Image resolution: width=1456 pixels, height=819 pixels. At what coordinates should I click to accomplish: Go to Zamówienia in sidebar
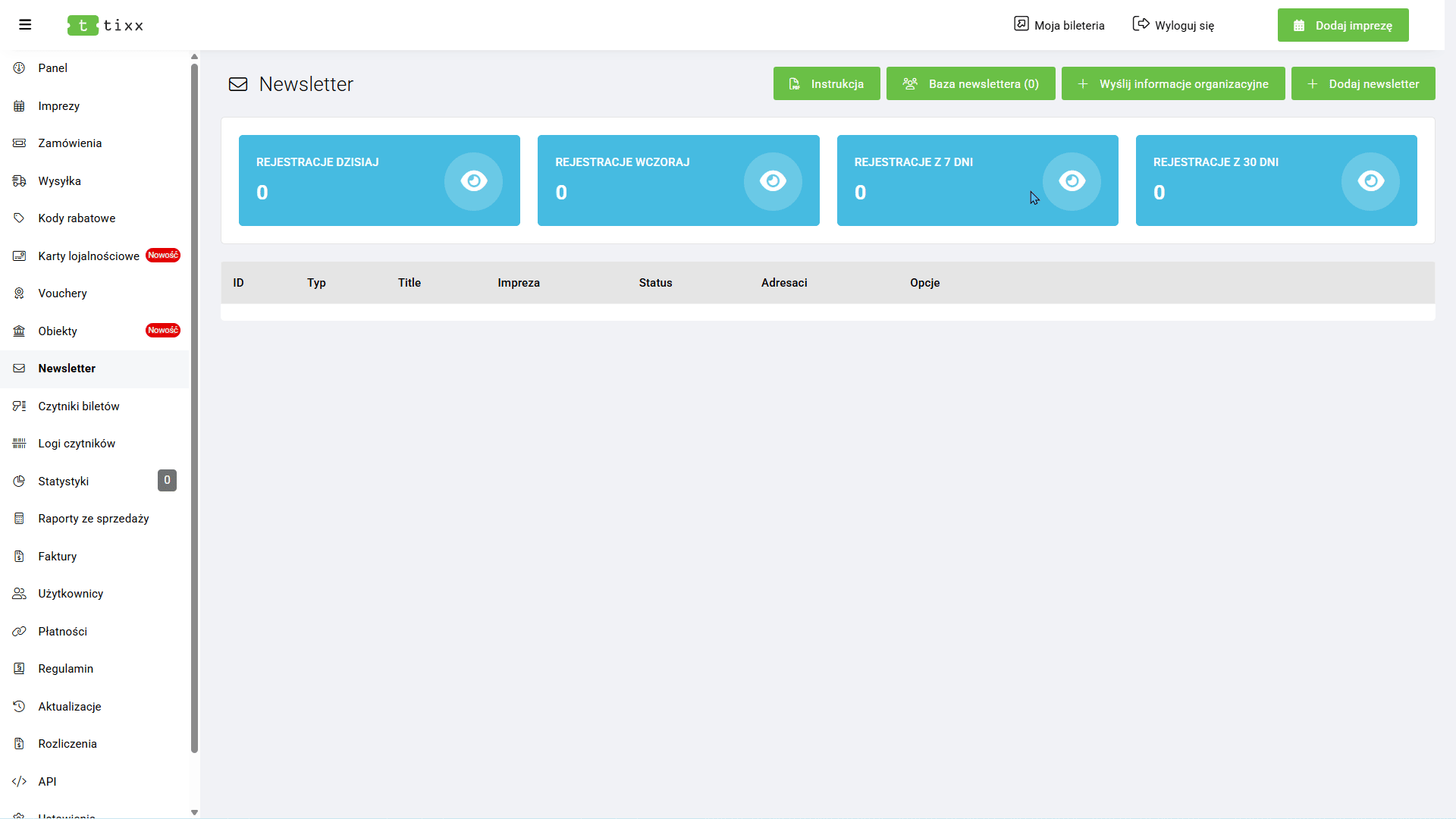tap(70, 143)
